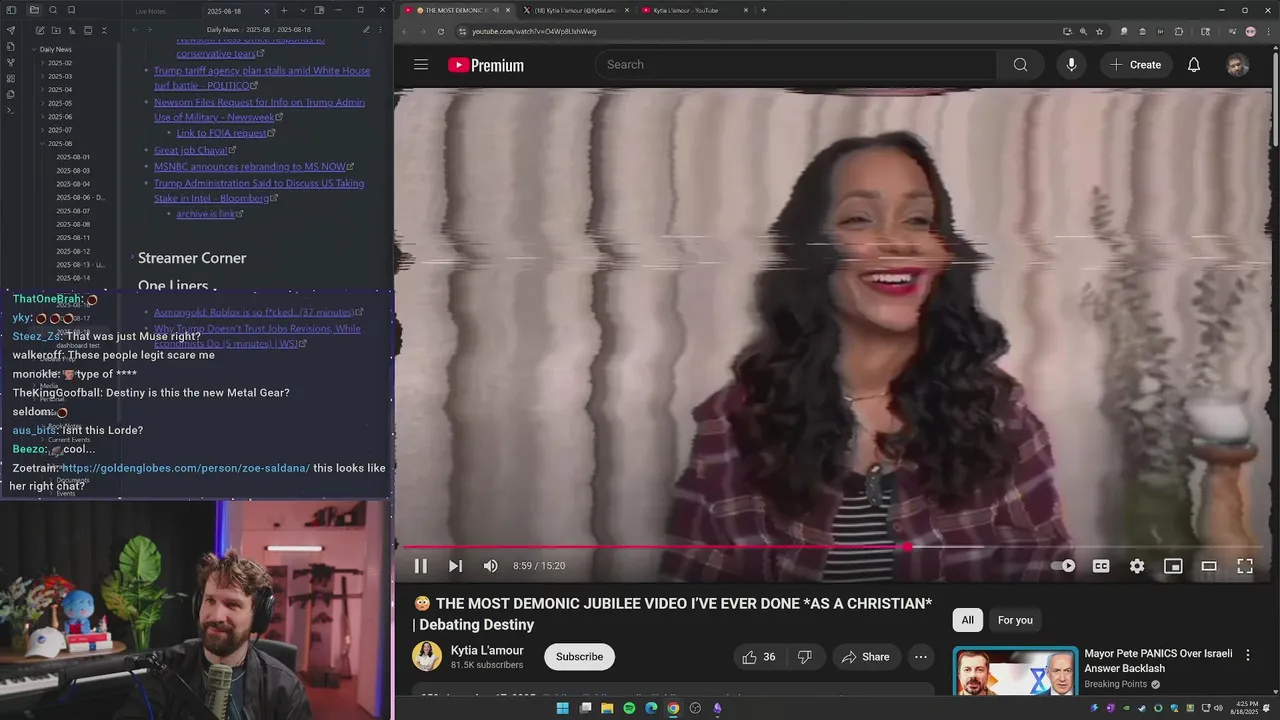Viewport: 1280px width, 720px height.
Task: Switch to the Live Notes tab in Obsidian
Action: (150, 11)
